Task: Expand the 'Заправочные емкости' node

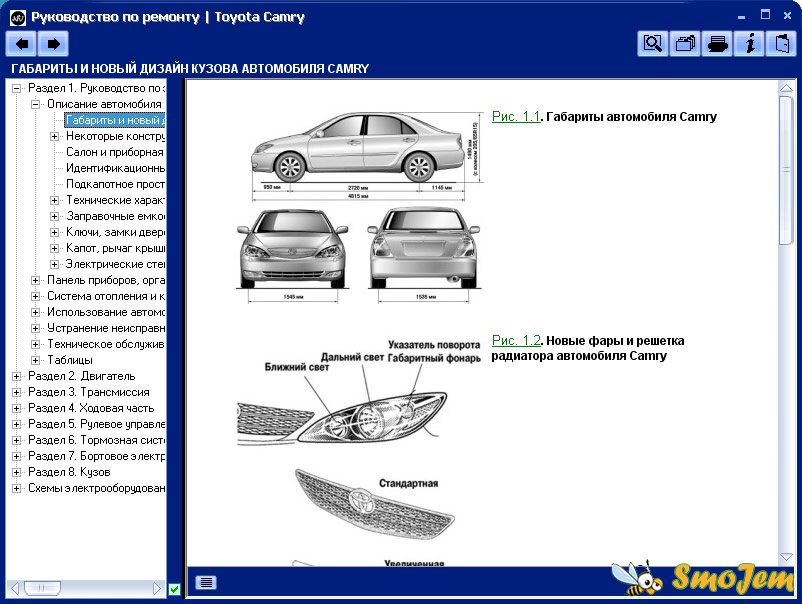Action: click(x=54, y=216)
